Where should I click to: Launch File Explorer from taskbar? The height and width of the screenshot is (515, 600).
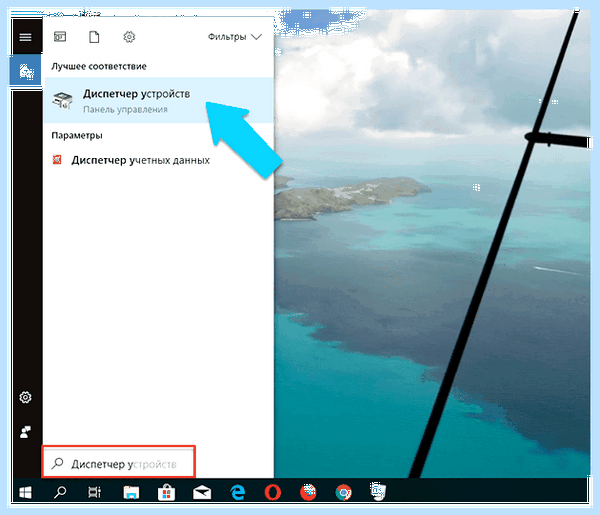[131, 492]
